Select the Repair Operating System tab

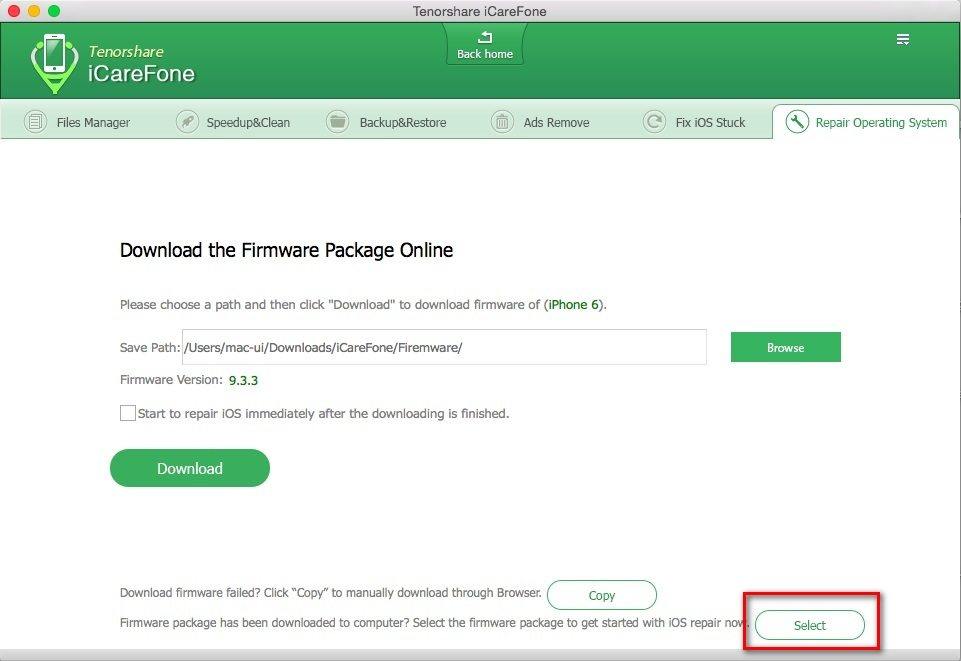pos(865,122)
